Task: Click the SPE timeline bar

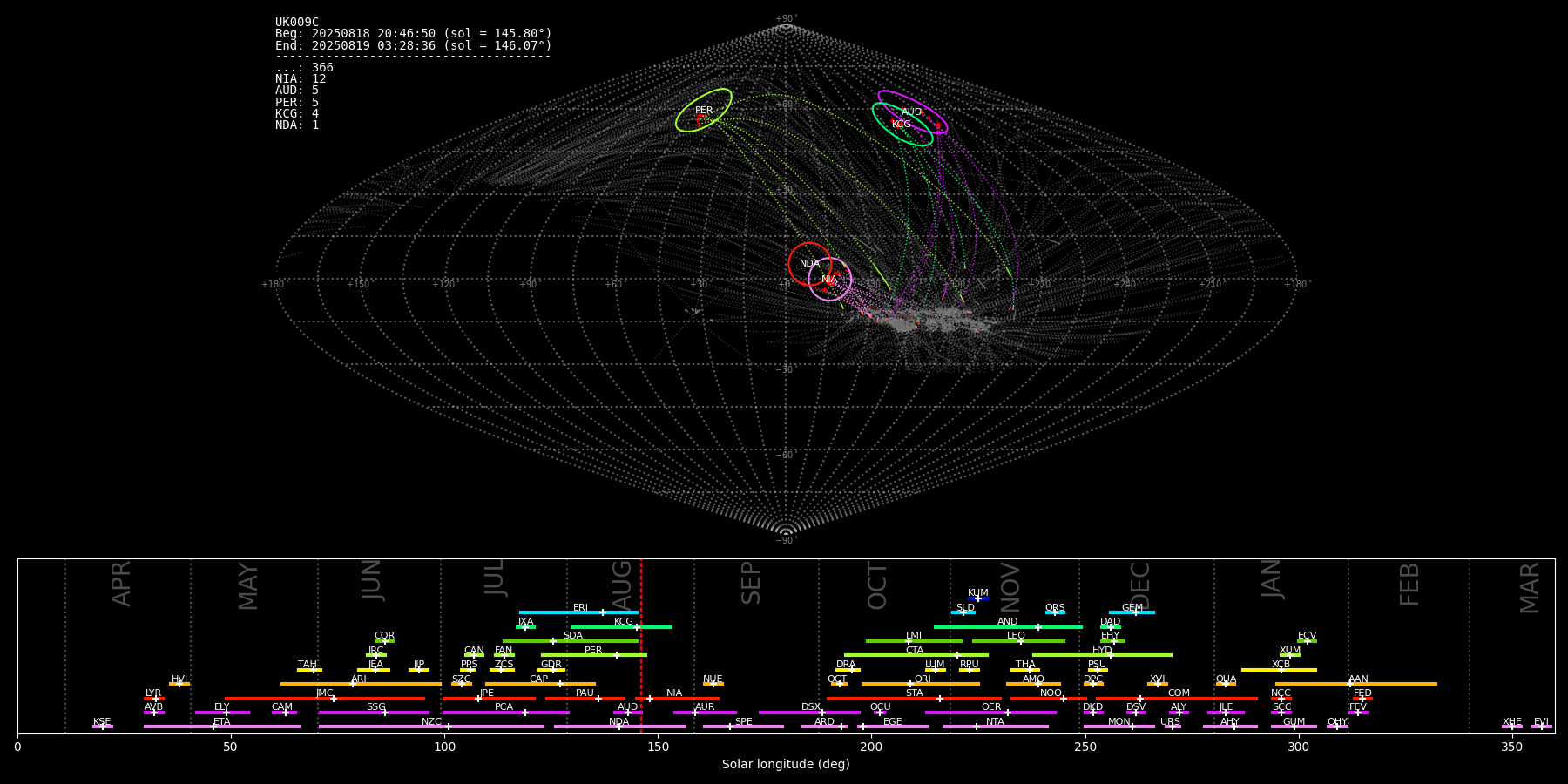Action: 743,727
